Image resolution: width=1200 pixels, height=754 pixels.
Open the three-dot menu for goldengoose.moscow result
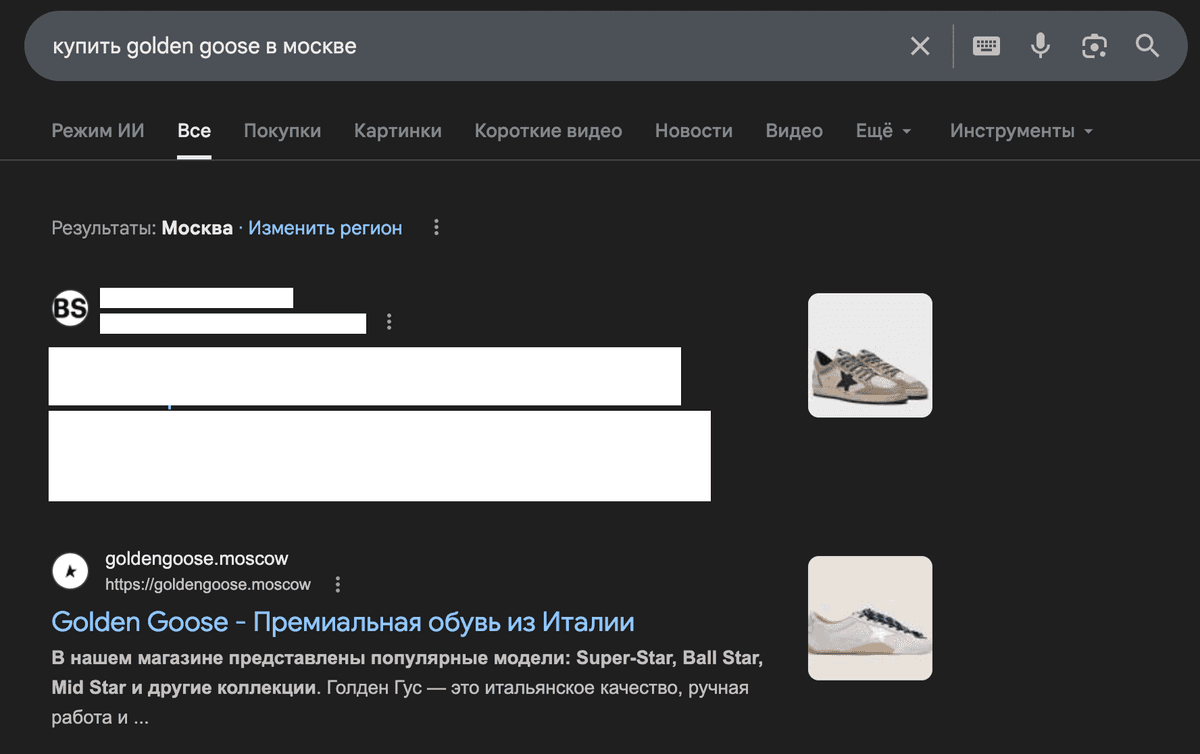click(x=338, y=584)
